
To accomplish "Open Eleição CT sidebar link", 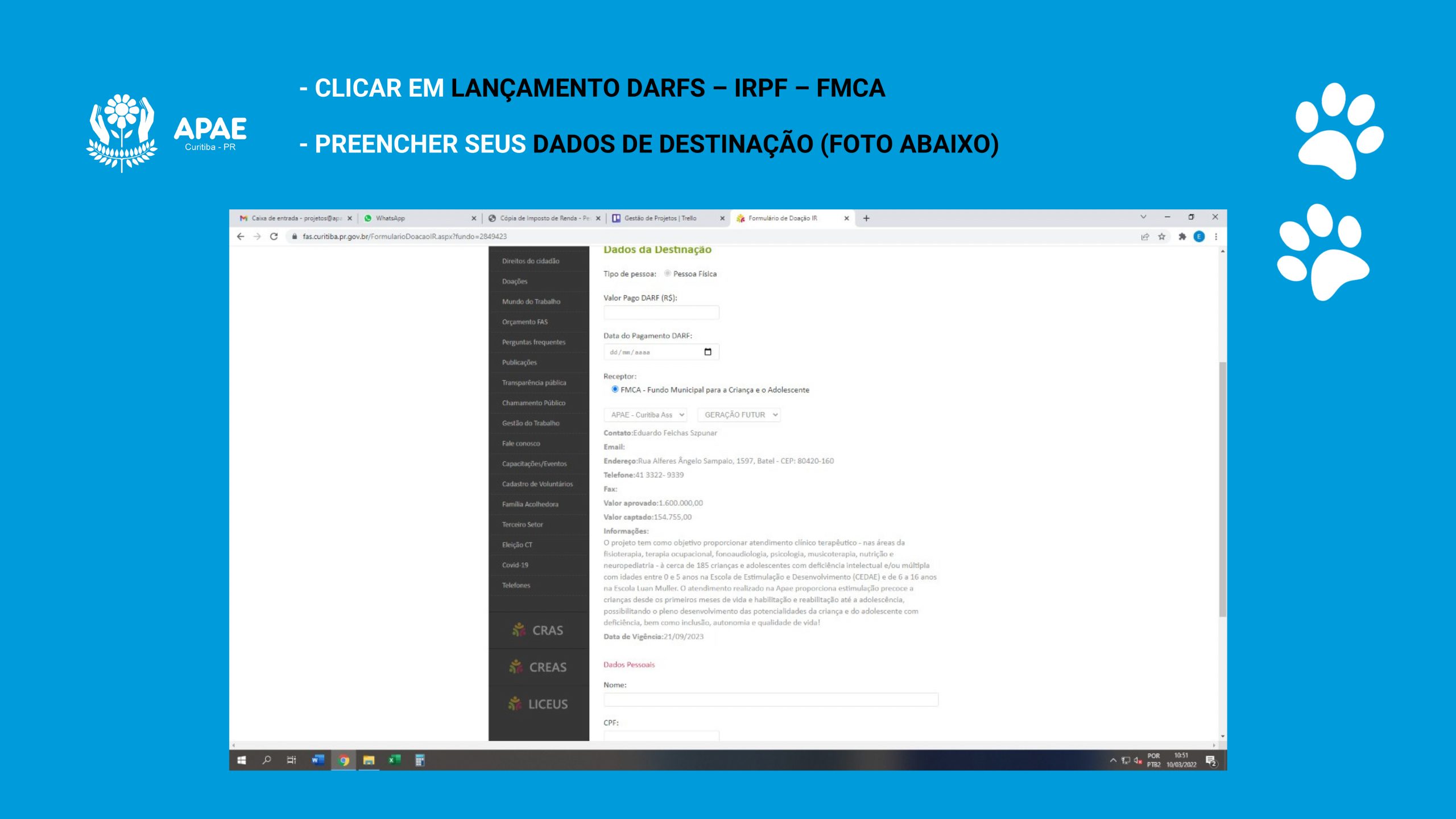I will pyautogui.click(x=517, y=545).
